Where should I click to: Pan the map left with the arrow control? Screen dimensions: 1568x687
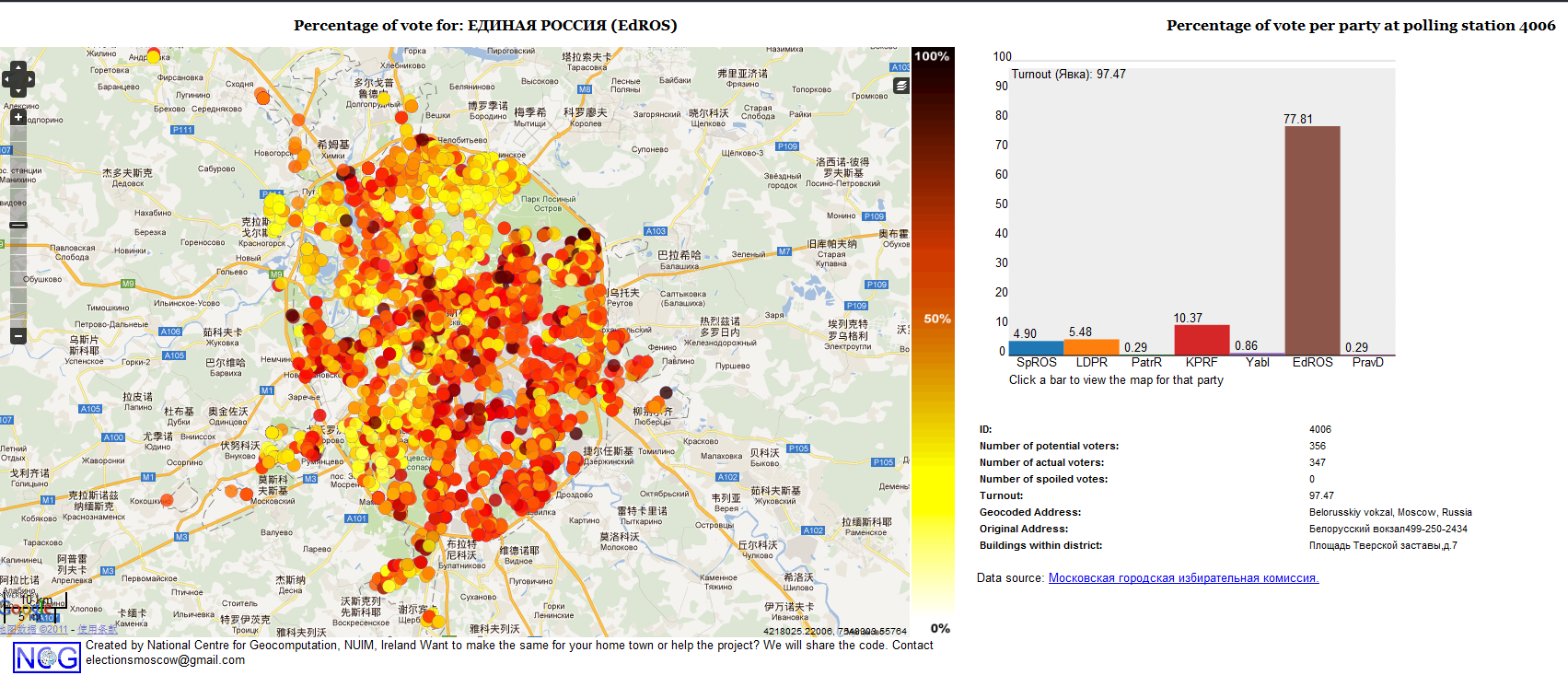point(7,79)
